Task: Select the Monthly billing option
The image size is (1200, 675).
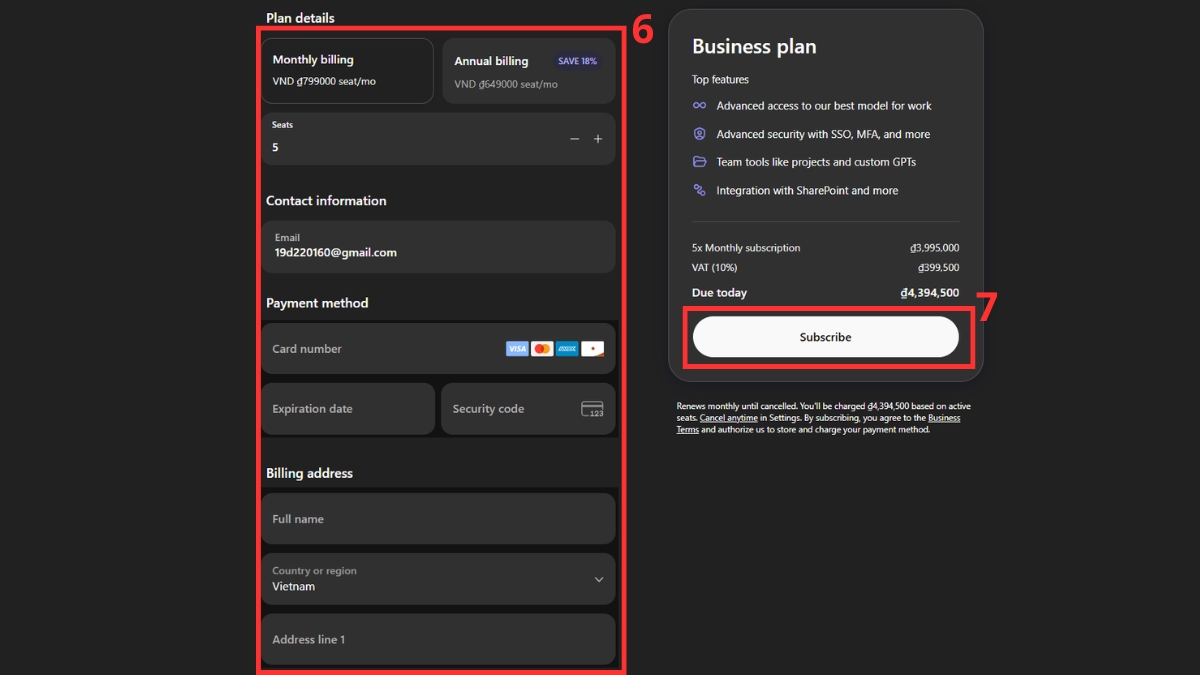Action: (x=347, y=70)
